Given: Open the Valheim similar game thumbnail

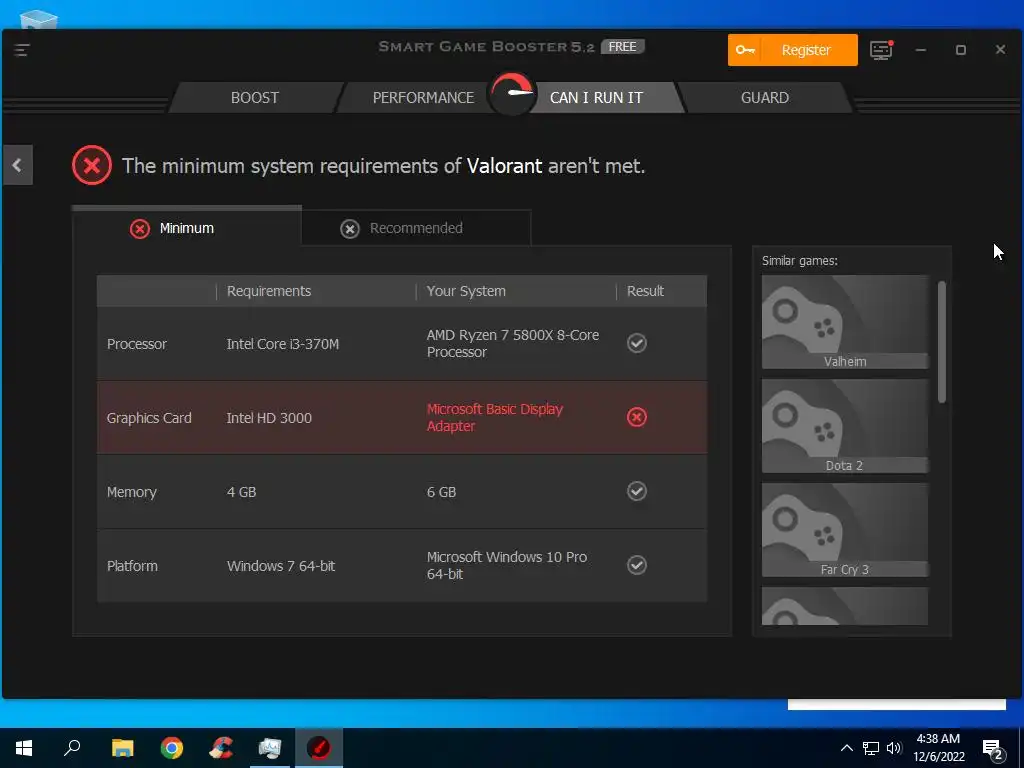Looking at the screenshot, I should [845, 322].
